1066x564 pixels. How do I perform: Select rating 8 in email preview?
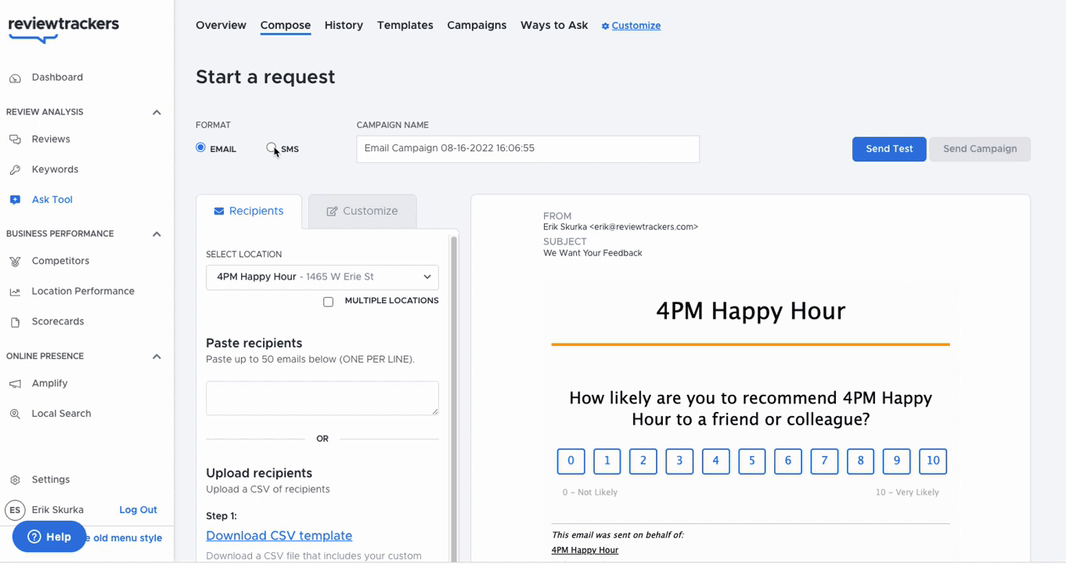pyautogui.click(x=861, y=461)
